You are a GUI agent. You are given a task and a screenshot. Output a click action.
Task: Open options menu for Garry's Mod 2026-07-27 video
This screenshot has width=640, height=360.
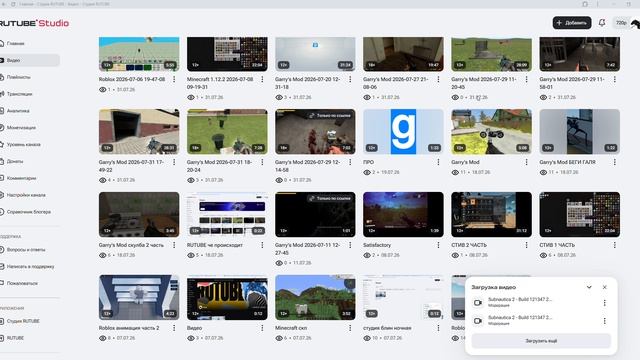pyautogui.click(x=438, y=79)
